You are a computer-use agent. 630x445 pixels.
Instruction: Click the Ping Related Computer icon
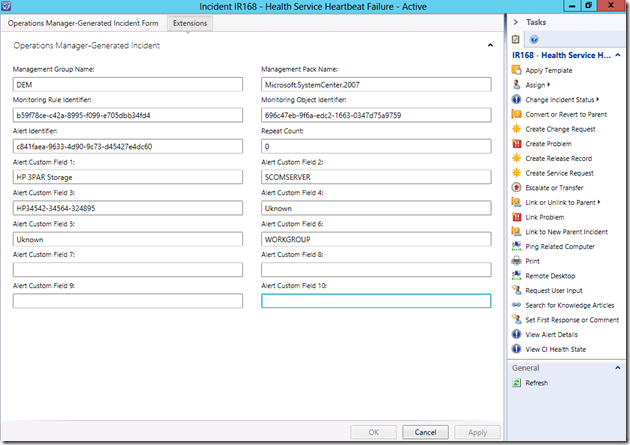click(x=517, y=246)
